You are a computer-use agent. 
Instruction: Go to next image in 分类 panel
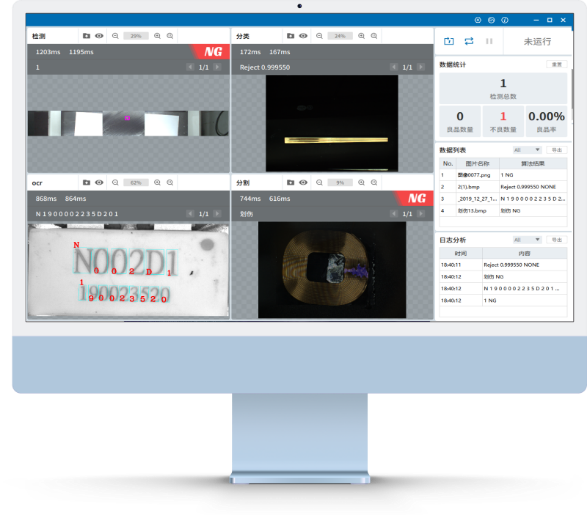[421, 67]
